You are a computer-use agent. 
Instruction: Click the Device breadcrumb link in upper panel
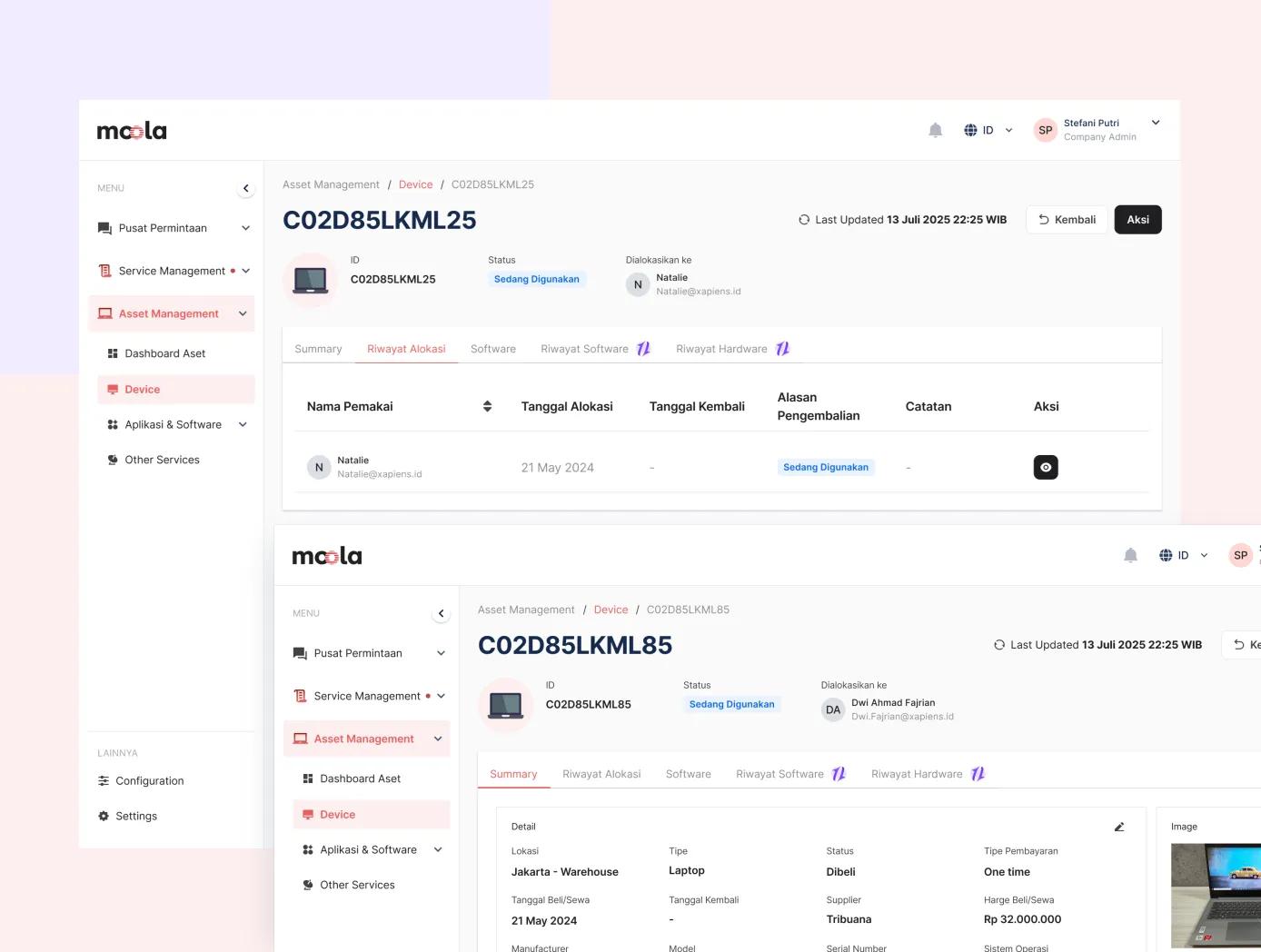click(x=415, y=184)
